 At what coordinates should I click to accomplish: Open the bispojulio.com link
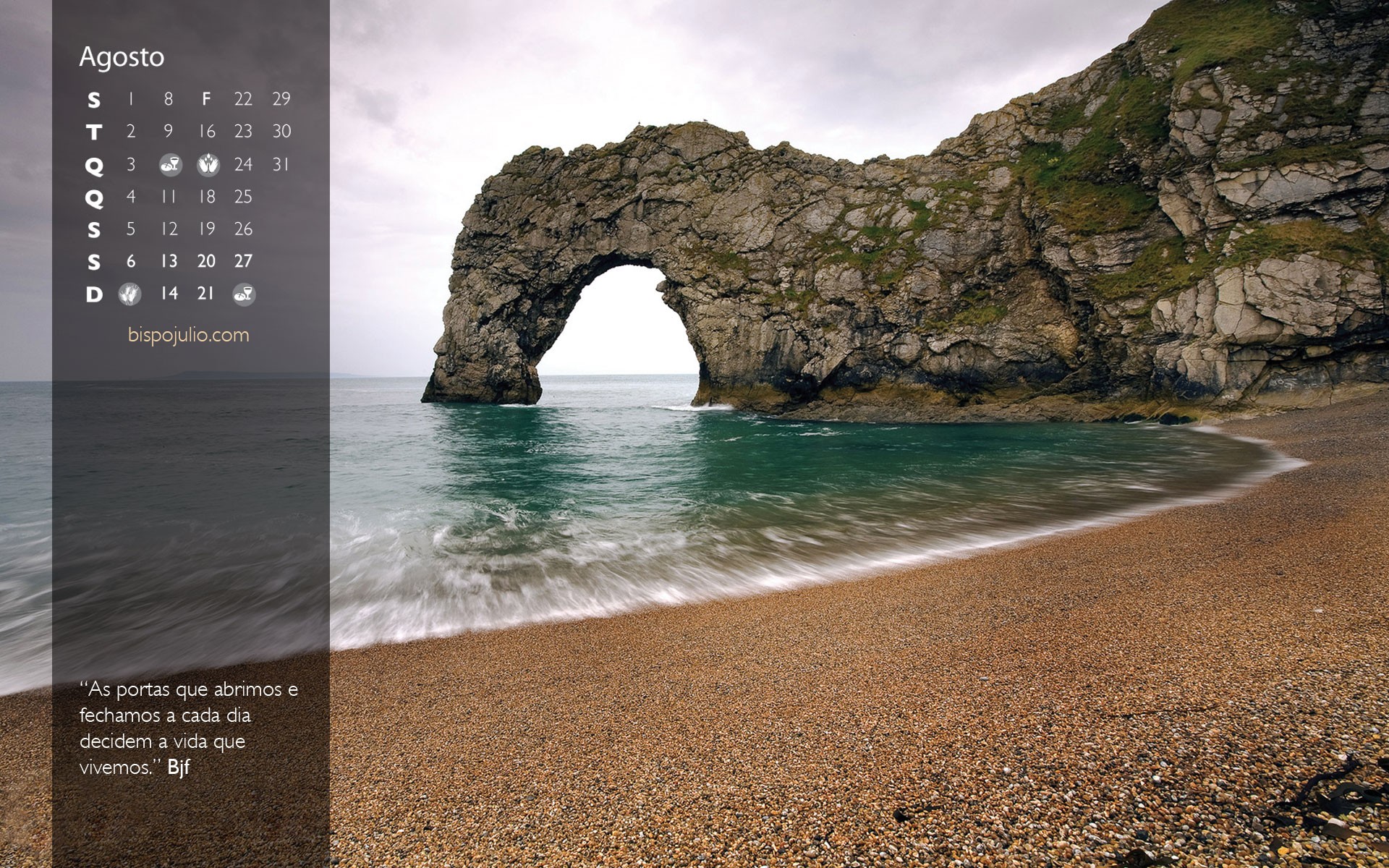(x=188, y=335)
